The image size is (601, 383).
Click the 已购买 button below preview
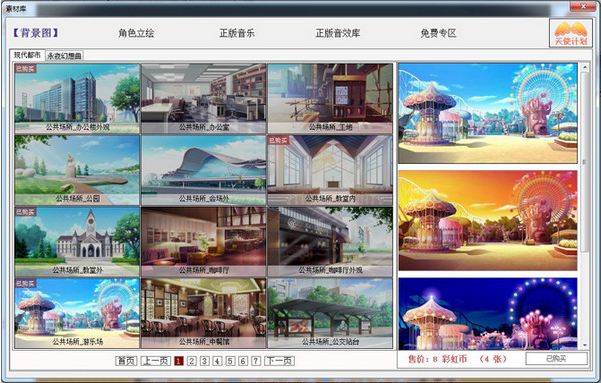pyautogui.click(x=556, y=359)
